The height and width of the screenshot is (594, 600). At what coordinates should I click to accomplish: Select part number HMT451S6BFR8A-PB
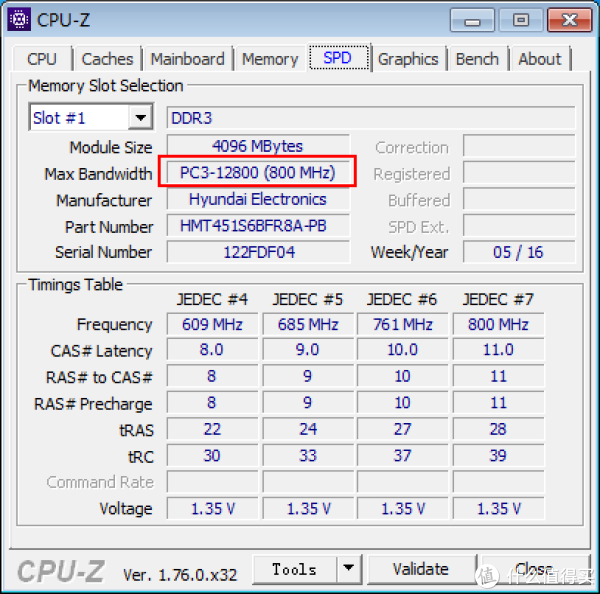click(258, 225)
